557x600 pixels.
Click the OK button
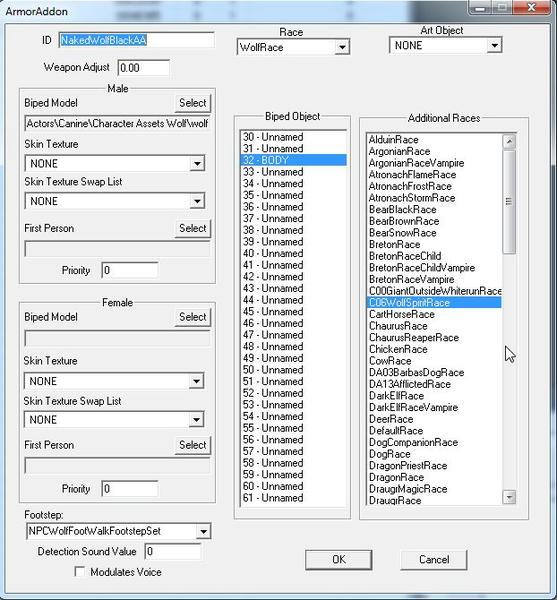pos(339,559)
